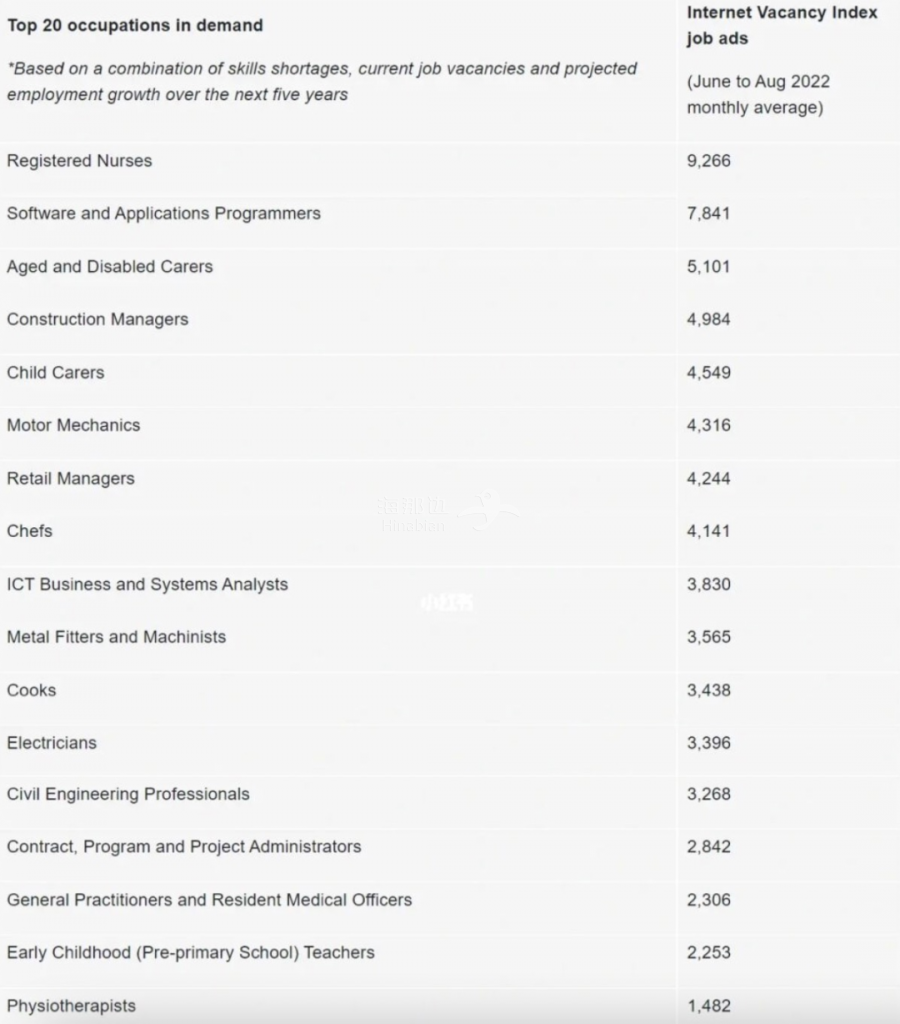900x1024 pixels.
Task: Click Software and Applications Programmers entry
Action: pos(163,213)
